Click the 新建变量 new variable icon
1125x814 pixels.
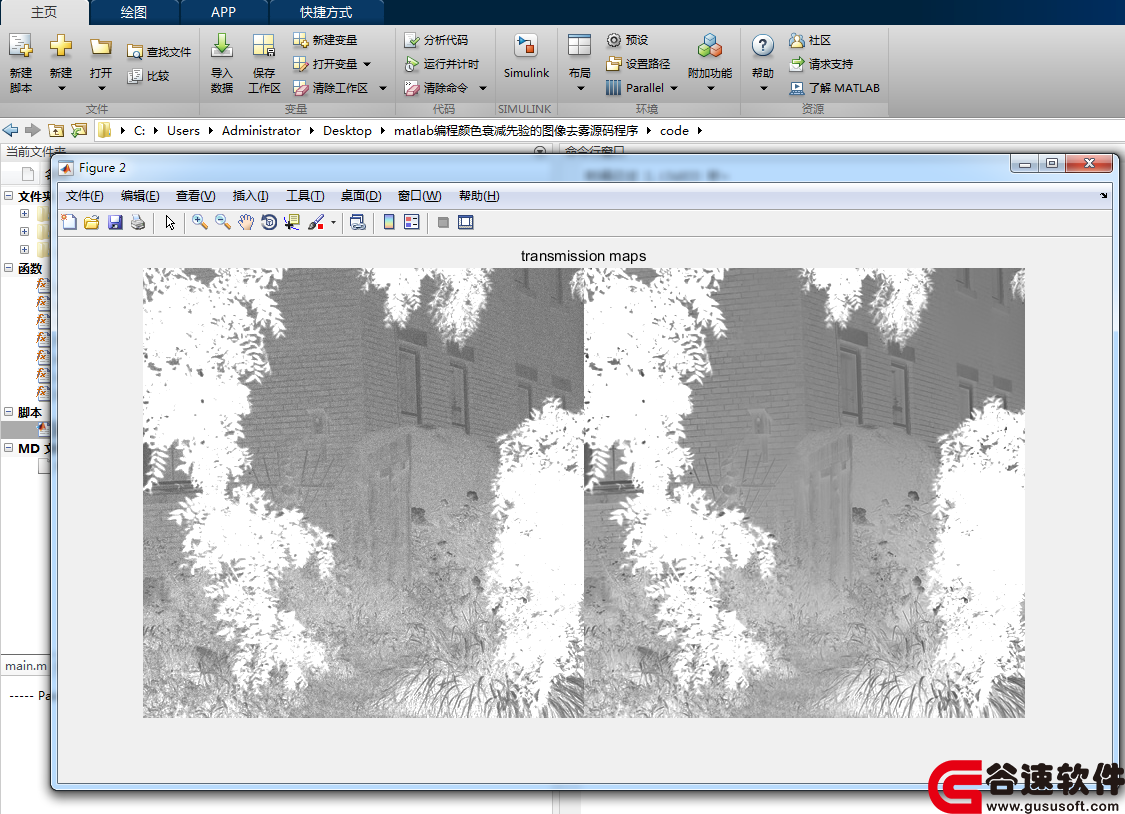pyautogui.click(x=301, y=40)
